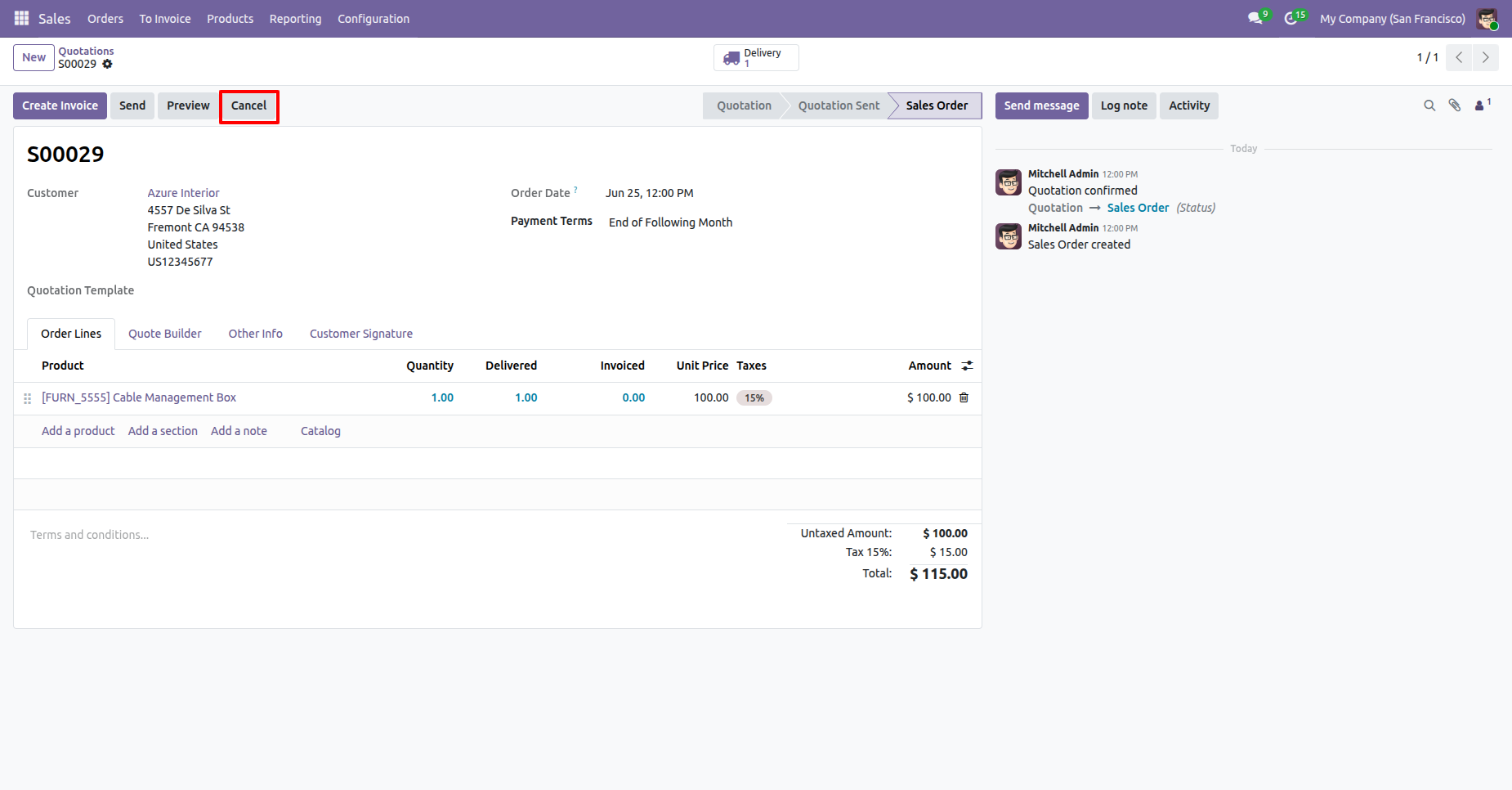Open the Products menu
The image size is (1512, 790).
tap(230, 18)
